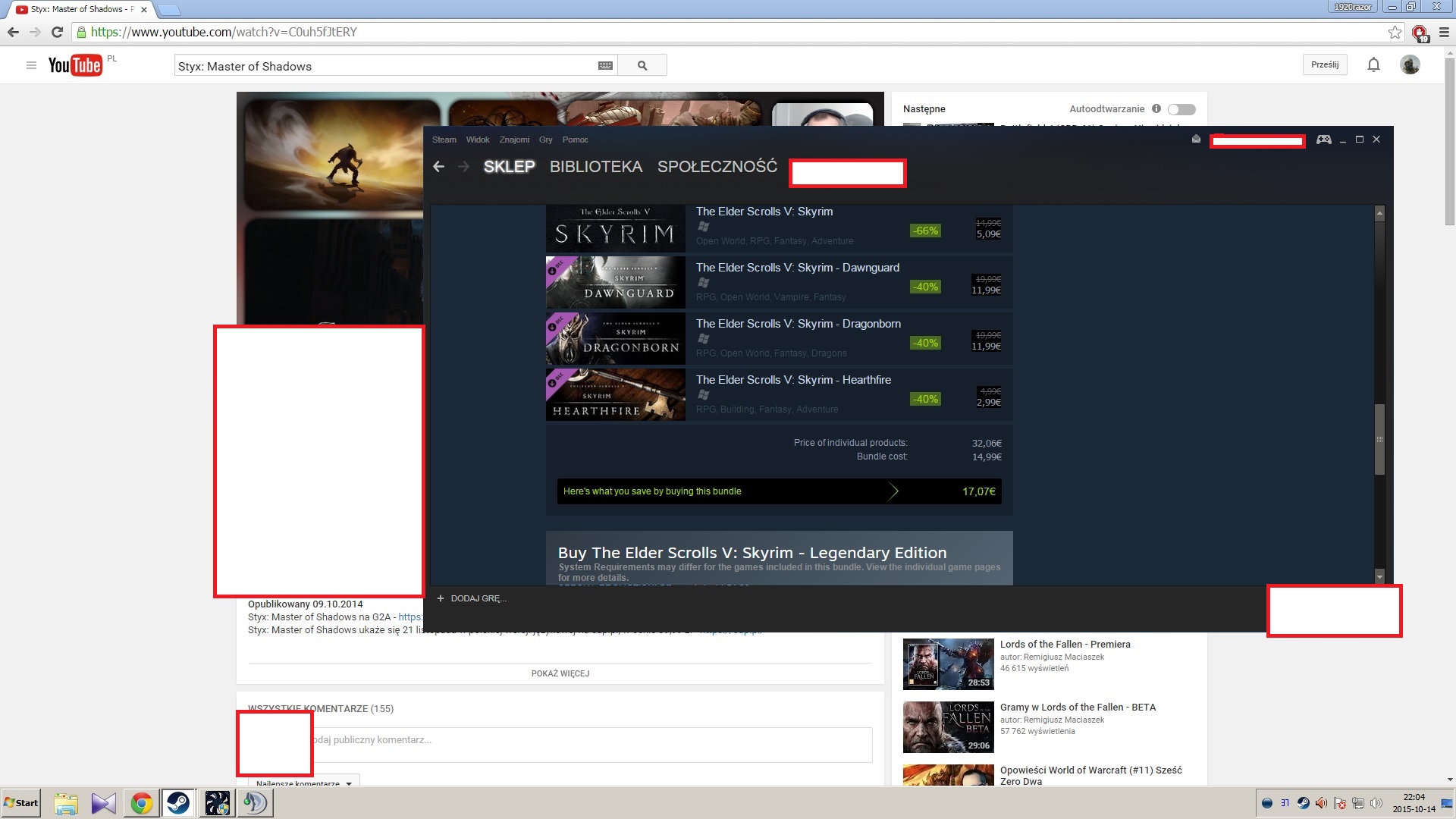This screenshot has width=1456, height=819.
Task: Click the Styx: Master of Shadows browser tab
Action: (82, 9)
